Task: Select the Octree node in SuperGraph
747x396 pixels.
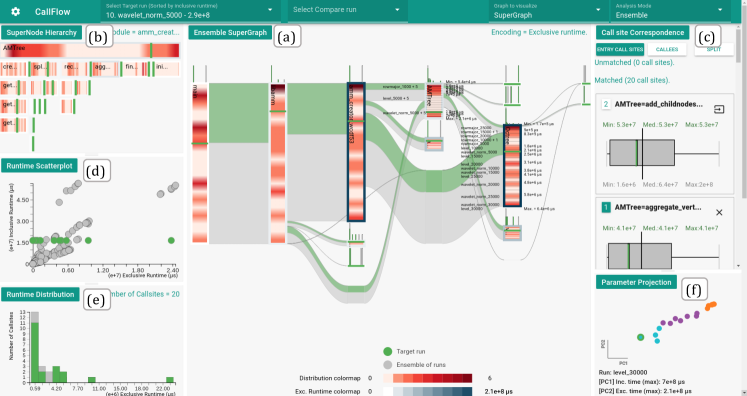Action: coord(512,165)
